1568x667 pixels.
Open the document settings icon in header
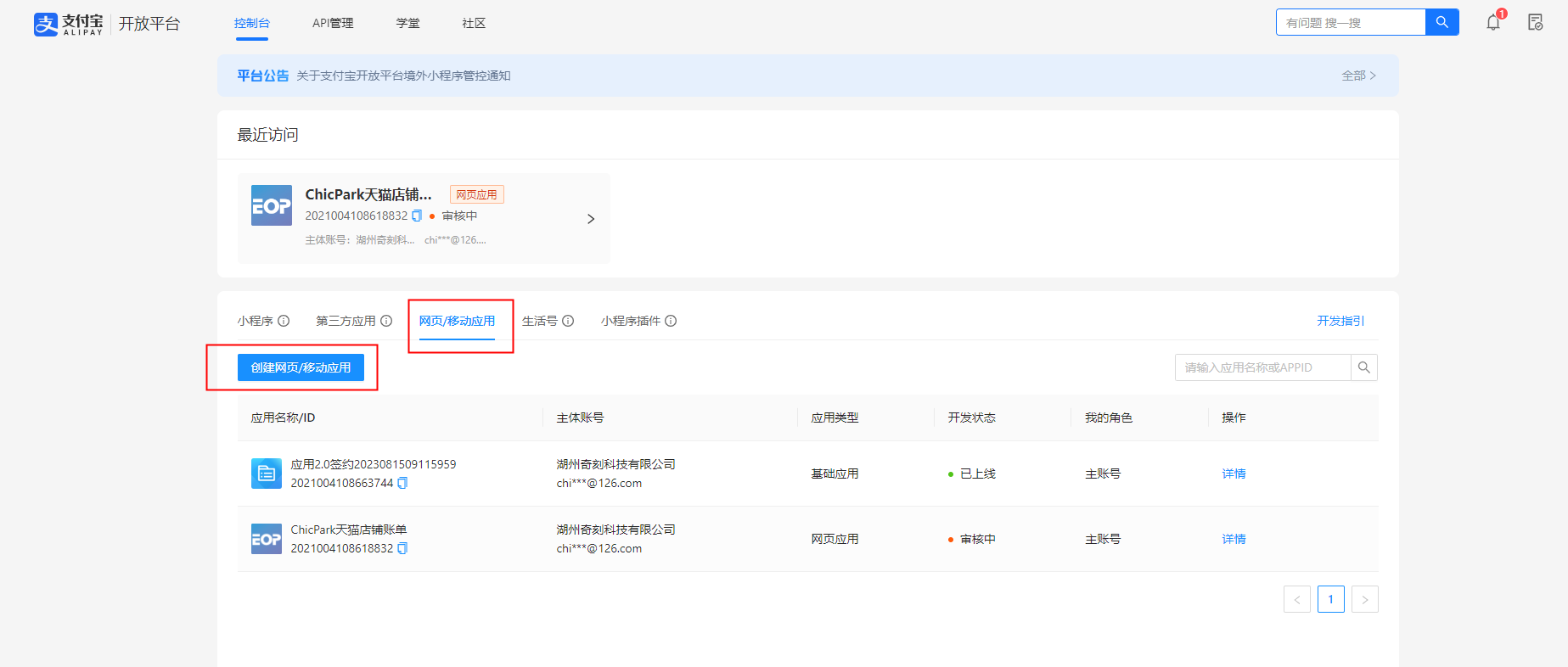(x=1535, y=23)
